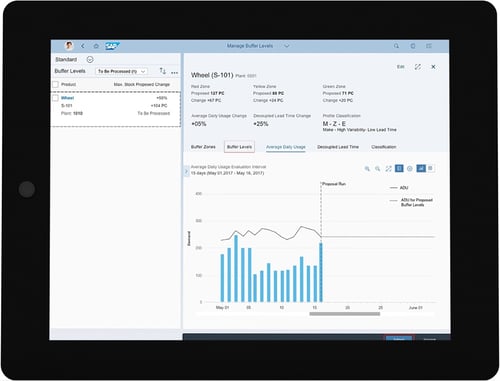Click the Max. Stock Proposed Change column header
This screenshot has width=500, height=381.
coord(142,84)
